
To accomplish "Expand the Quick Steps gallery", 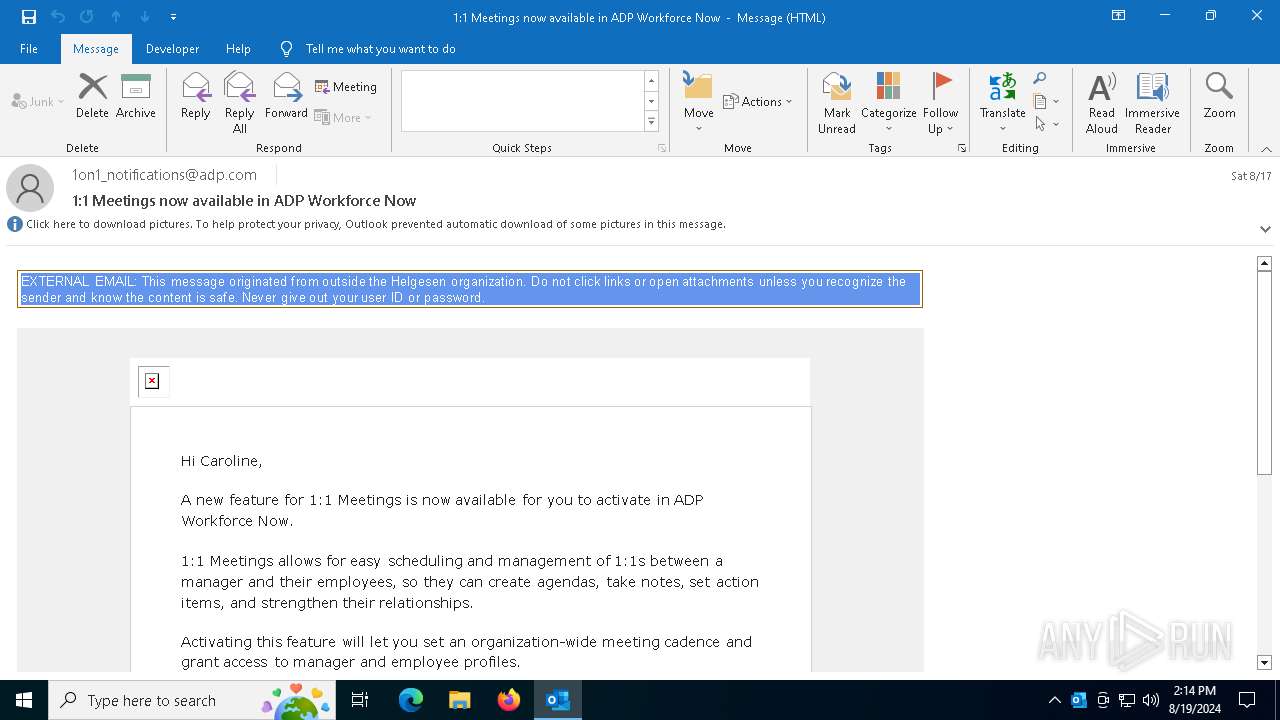I will pyautogui.click(x=651, y=122).
